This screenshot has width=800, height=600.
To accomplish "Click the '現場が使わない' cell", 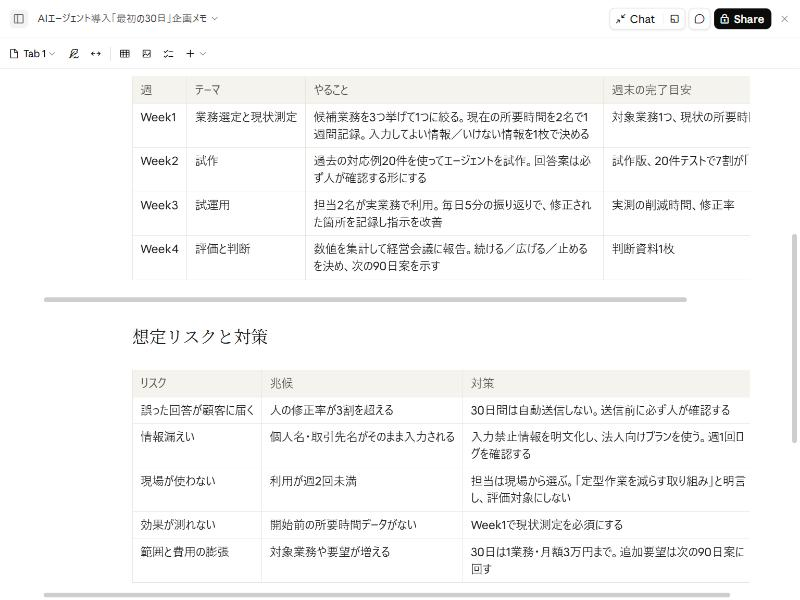I will click(197, 489).
